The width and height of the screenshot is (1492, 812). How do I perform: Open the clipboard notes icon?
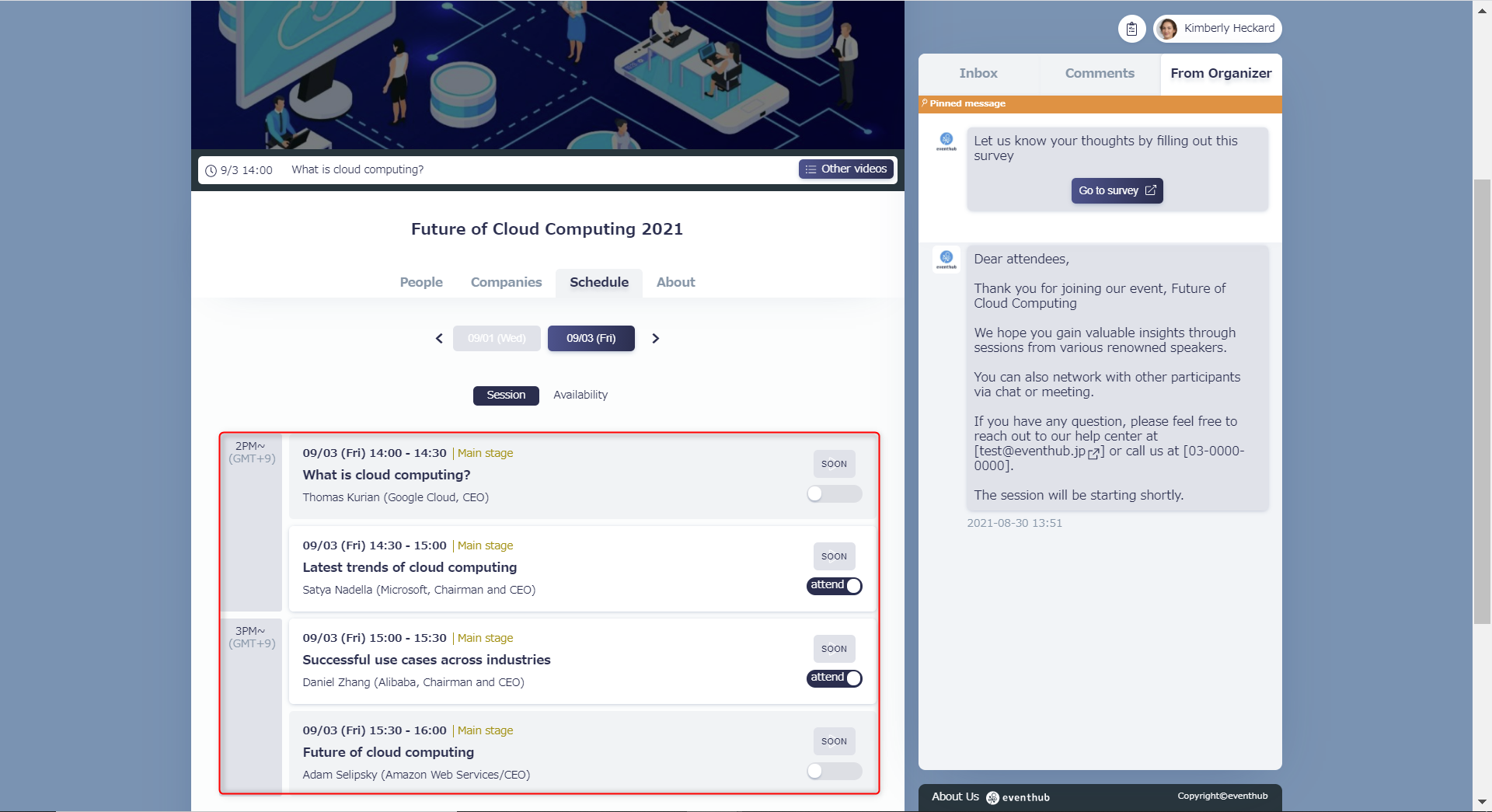(x=1131, y=29)
